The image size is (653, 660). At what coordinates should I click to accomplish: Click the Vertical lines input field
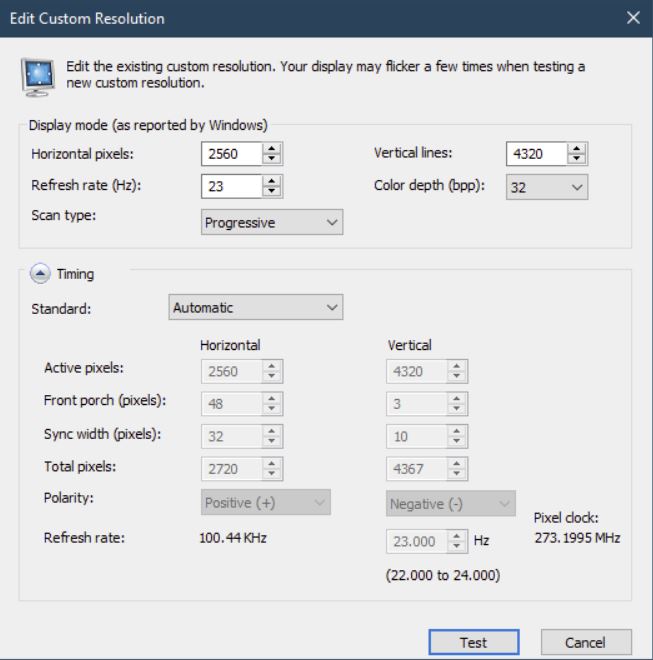click(536, 154)
